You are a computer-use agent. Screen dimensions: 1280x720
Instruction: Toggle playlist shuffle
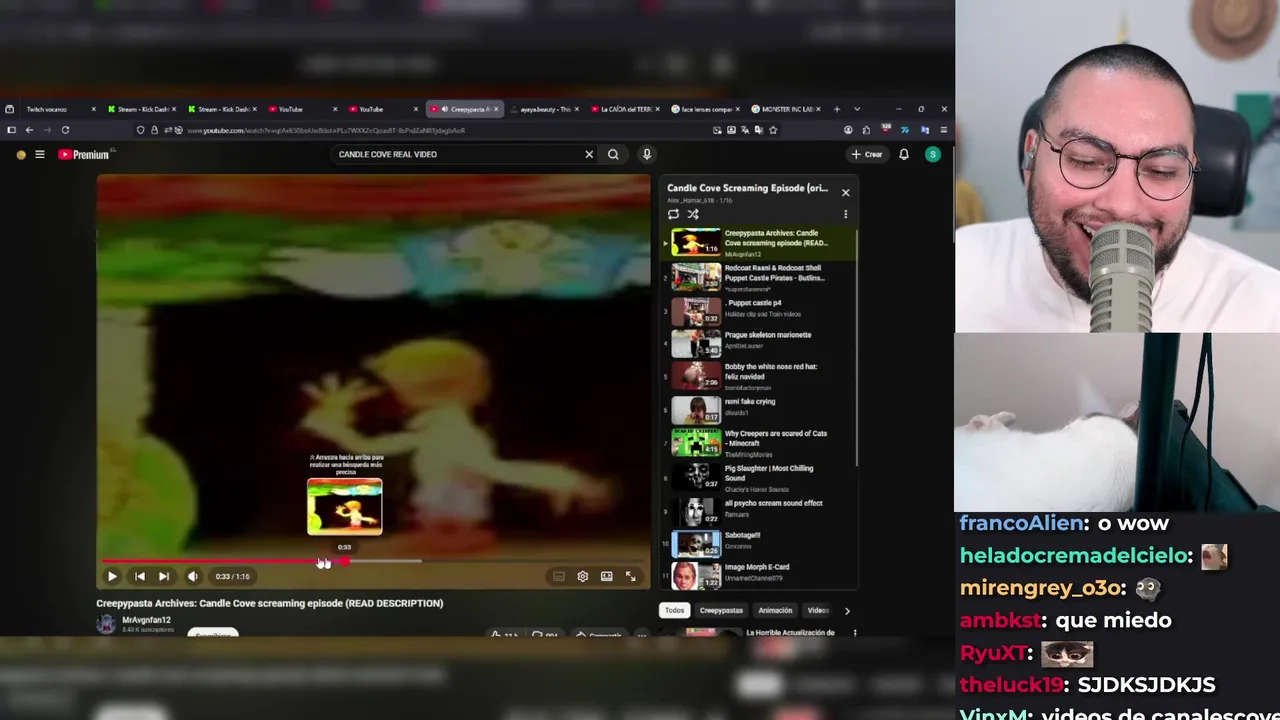point(693,214)
